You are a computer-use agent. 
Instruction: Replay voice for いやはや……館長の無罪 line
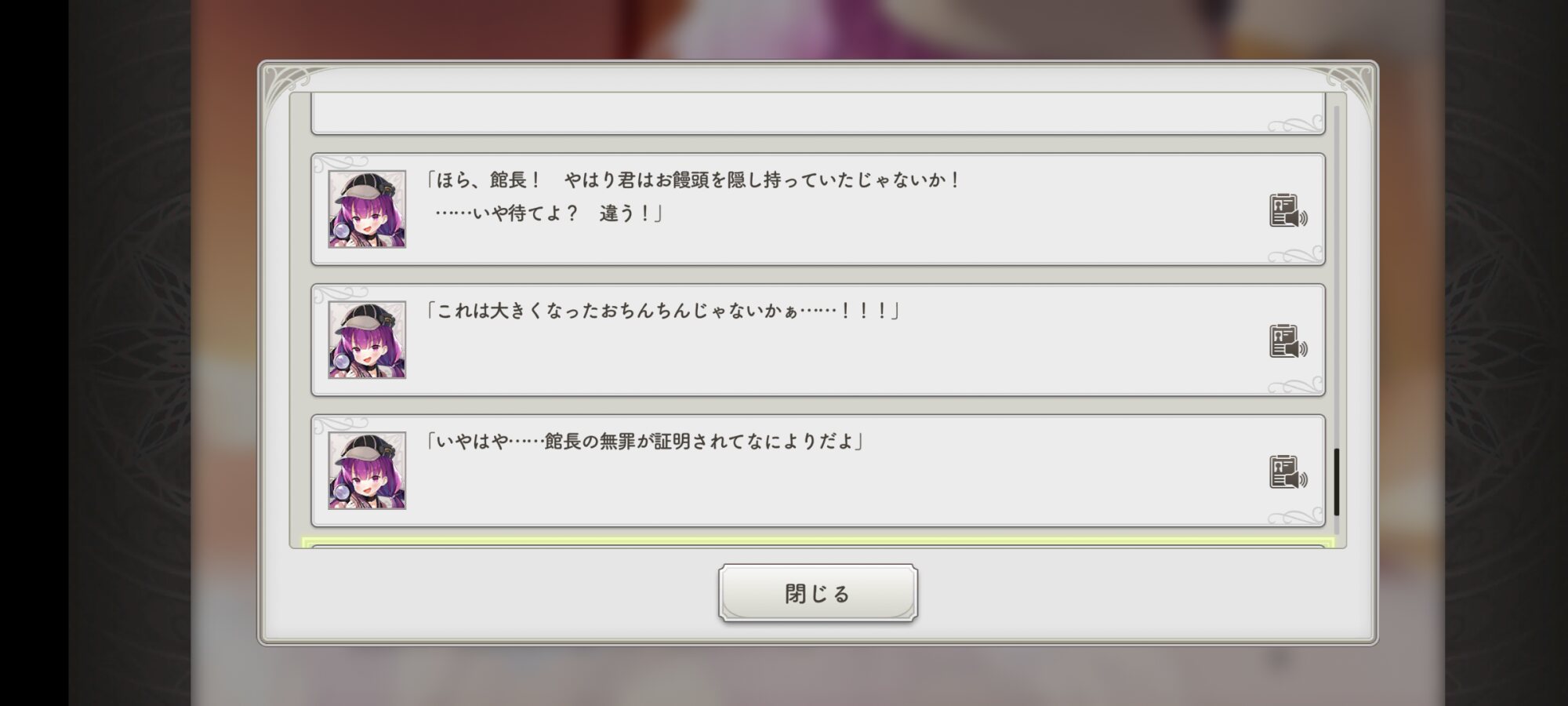(x=1288, y=472)
